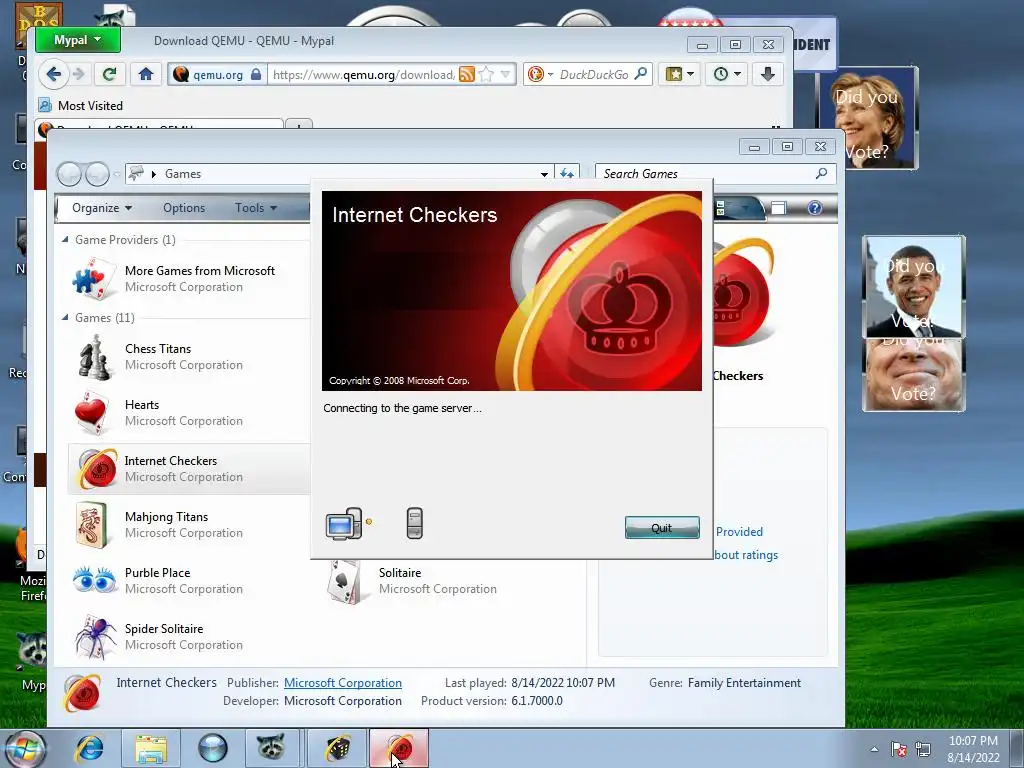
Task: Collapse the Game Providers group
Action: coord(65,240)
